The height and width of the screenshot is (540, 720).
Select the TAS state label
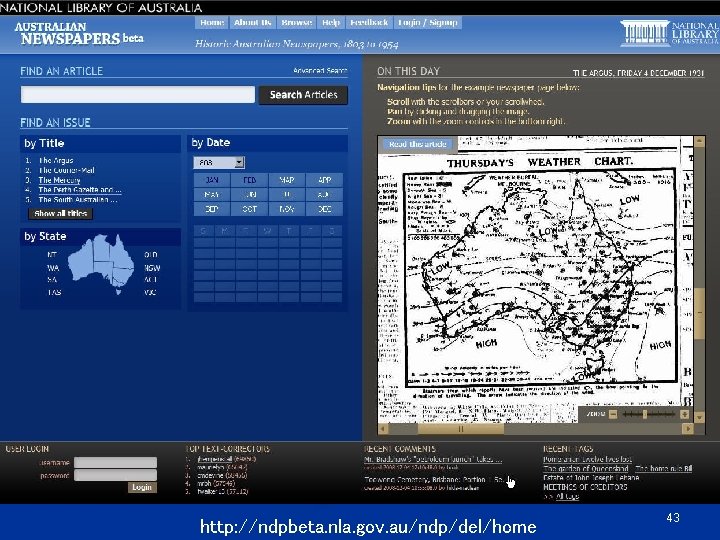pos(54,292)
